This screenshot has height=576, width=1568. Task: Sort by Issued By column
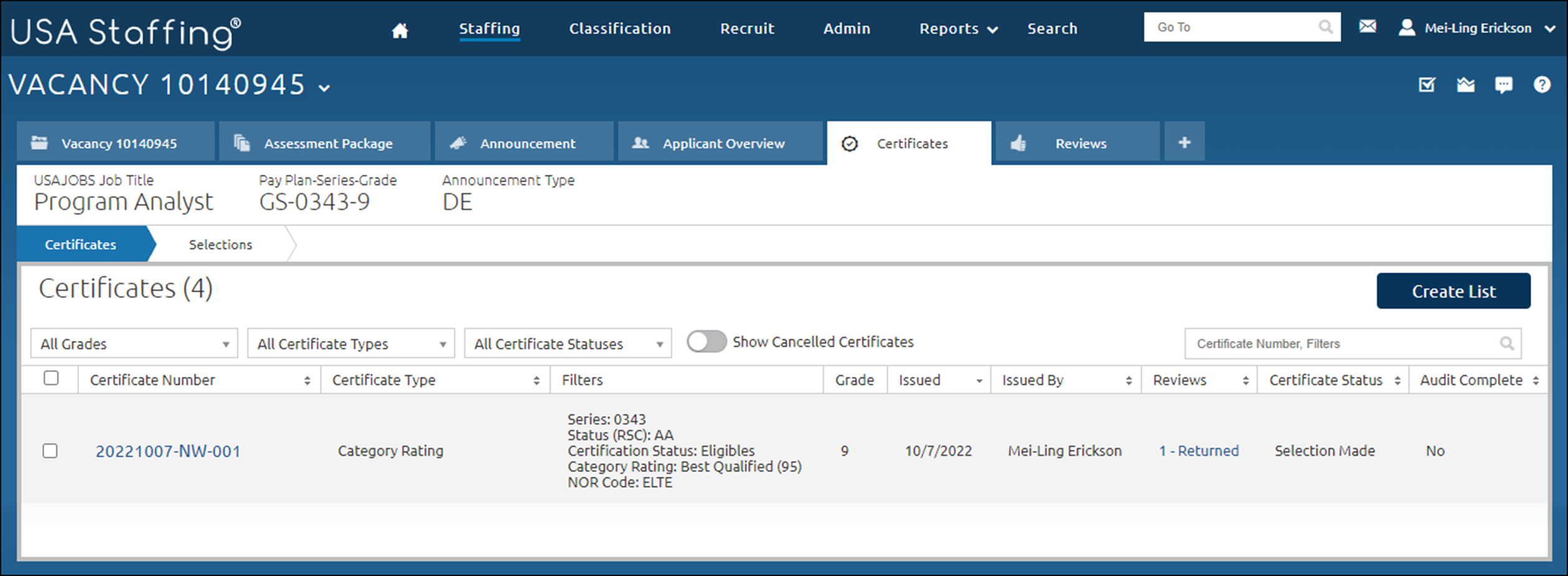point(1129,381)
